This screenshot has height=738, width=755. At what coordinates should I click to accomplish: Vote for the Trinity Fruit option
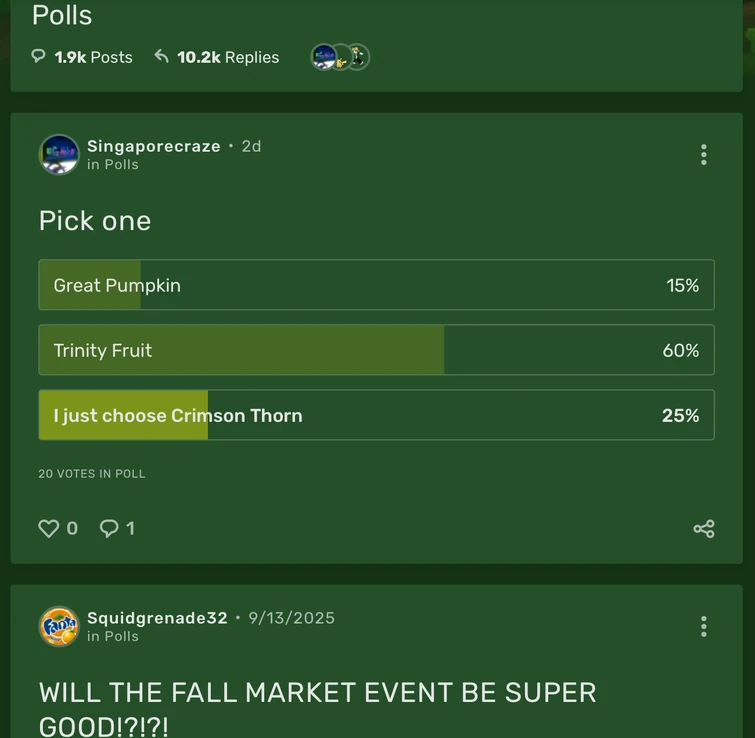pos(376,350)
